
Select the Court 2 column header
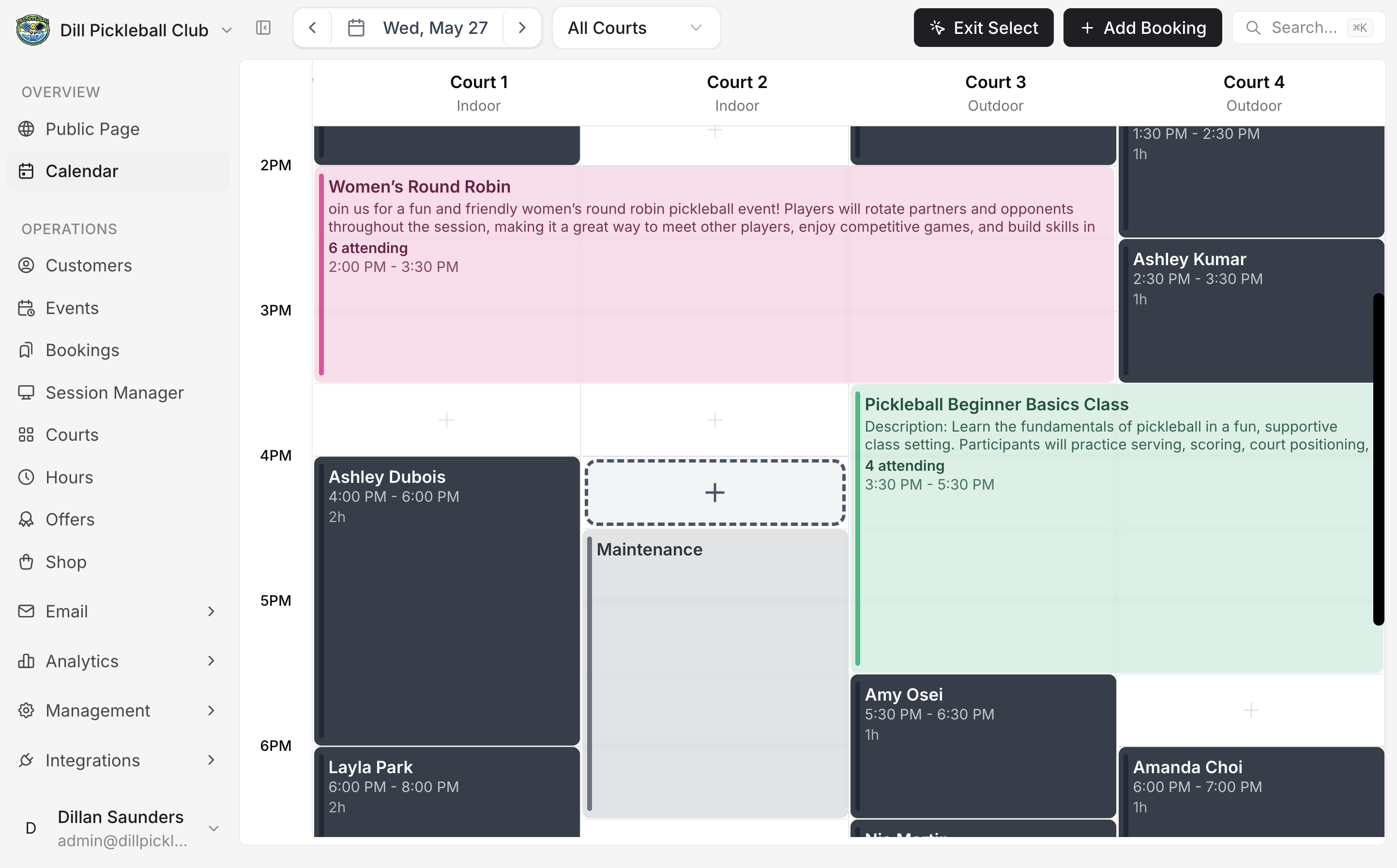coord(737,93)
